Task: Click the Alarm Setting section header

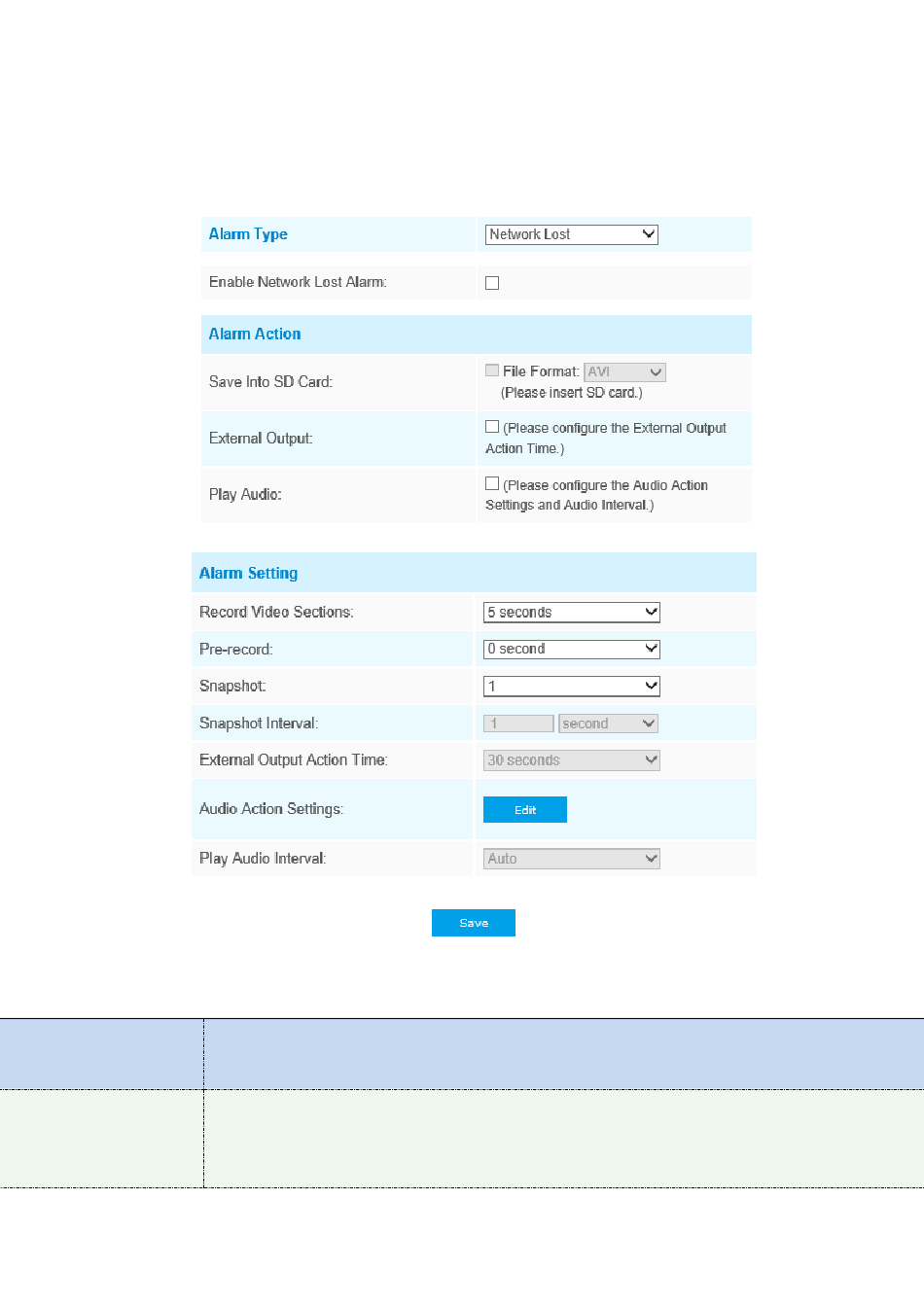Action: pyautogui.click(x=474, y=573)
